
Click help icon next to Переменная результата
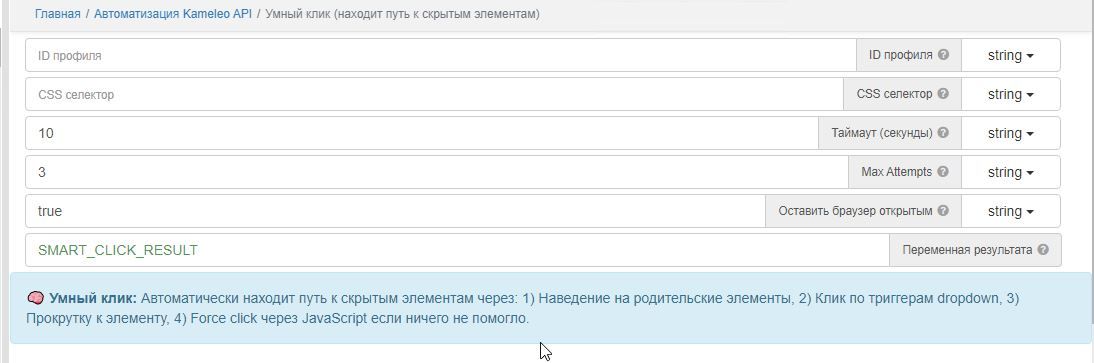[x=1043, y=250]
